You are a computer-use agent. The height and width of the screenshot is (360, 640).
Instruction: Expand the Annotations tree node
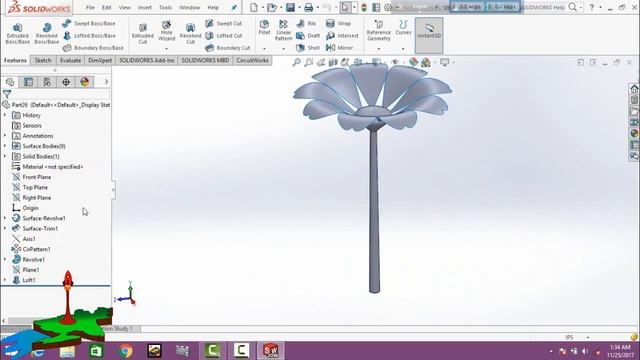tap(5, 136)
